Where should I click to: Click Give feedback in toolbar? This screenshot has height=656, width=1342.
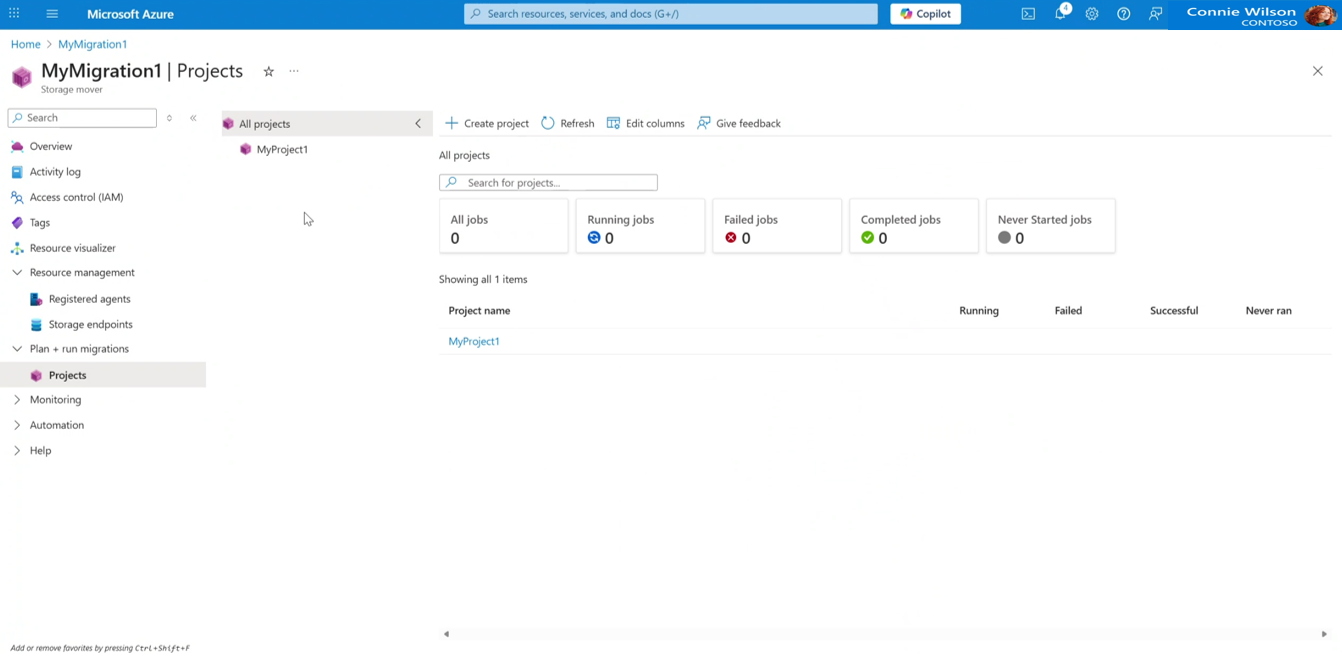[739, 123]
